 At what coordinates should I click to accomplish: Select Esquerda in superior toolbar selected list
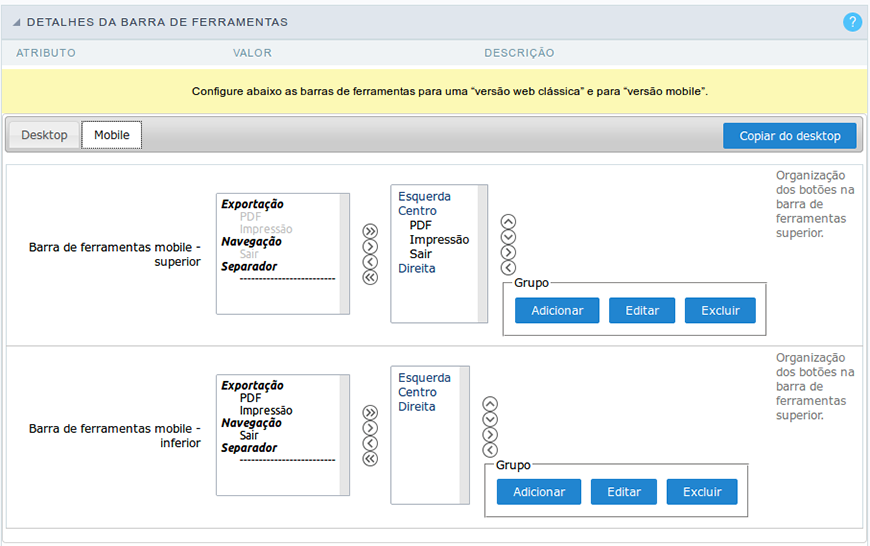point(424,196)
